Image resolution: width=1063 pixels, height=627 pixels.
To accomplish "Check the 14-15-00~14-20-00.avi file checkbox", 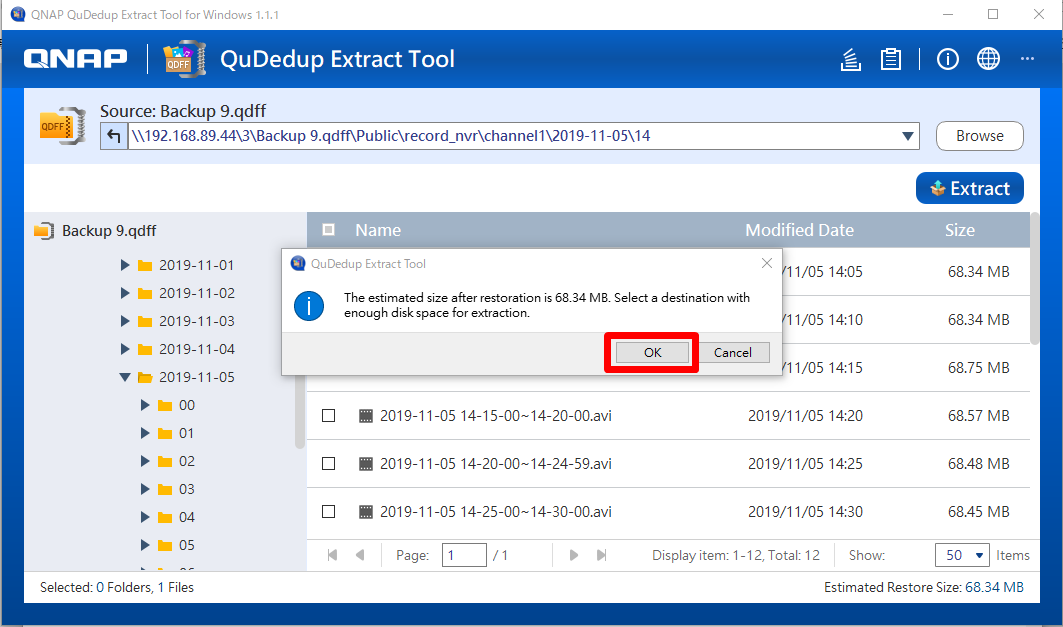I will pyautogui.click(x=328, y=416).
